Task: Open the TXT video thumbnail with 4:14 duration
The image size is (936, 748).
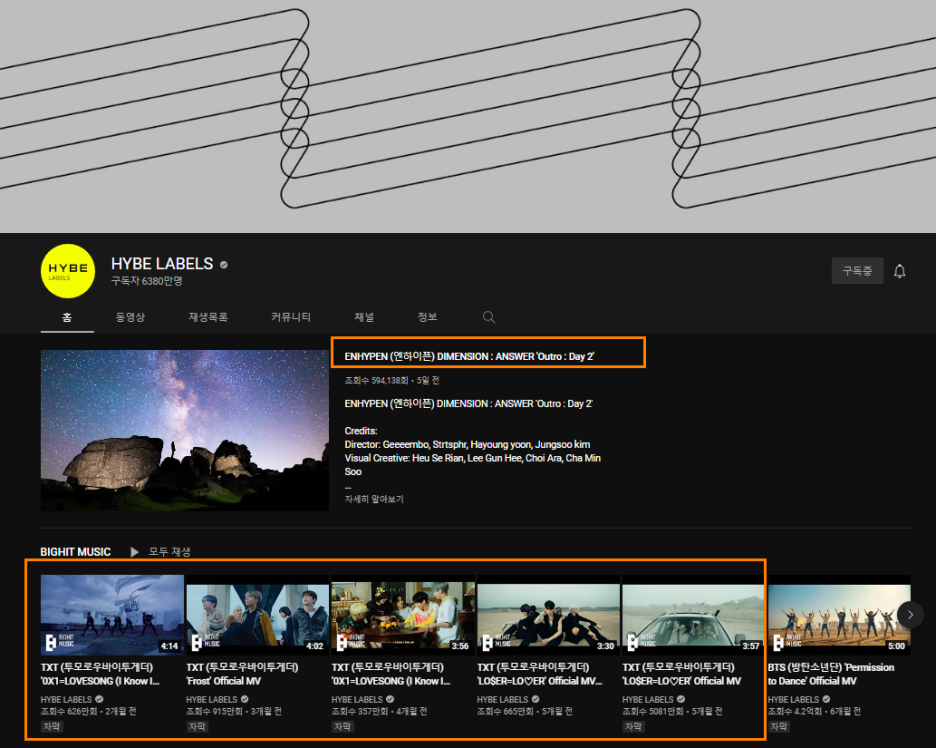Action: click(112, 615)
